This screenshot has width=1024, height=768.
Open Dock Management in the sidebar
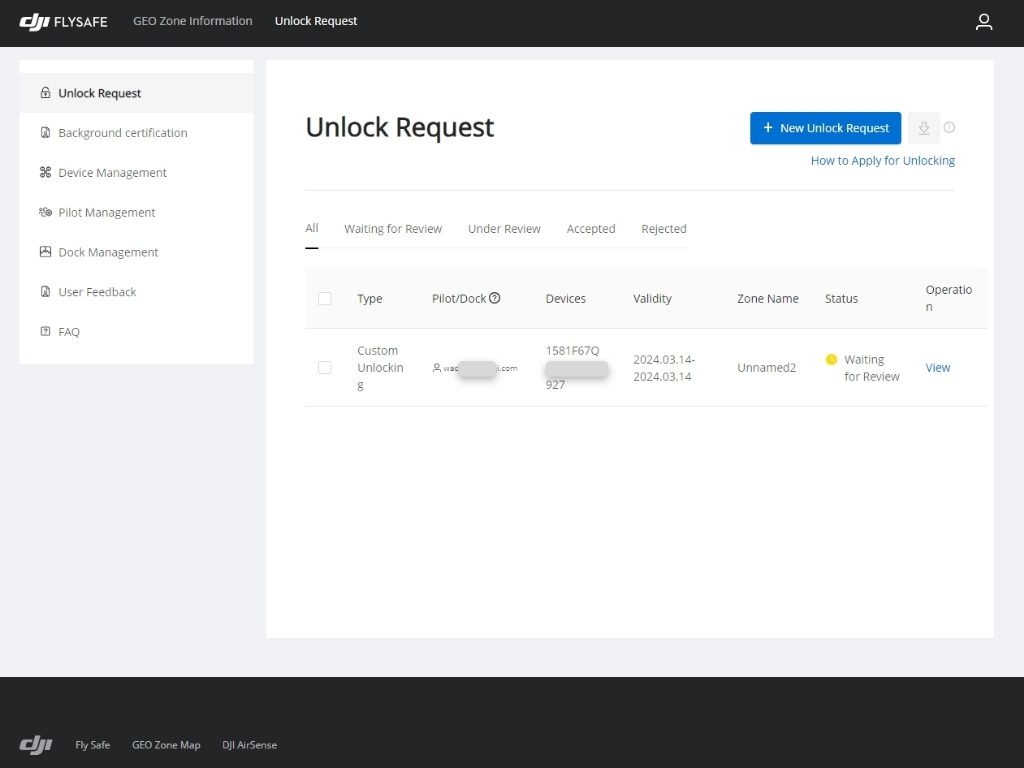point(108,253)
